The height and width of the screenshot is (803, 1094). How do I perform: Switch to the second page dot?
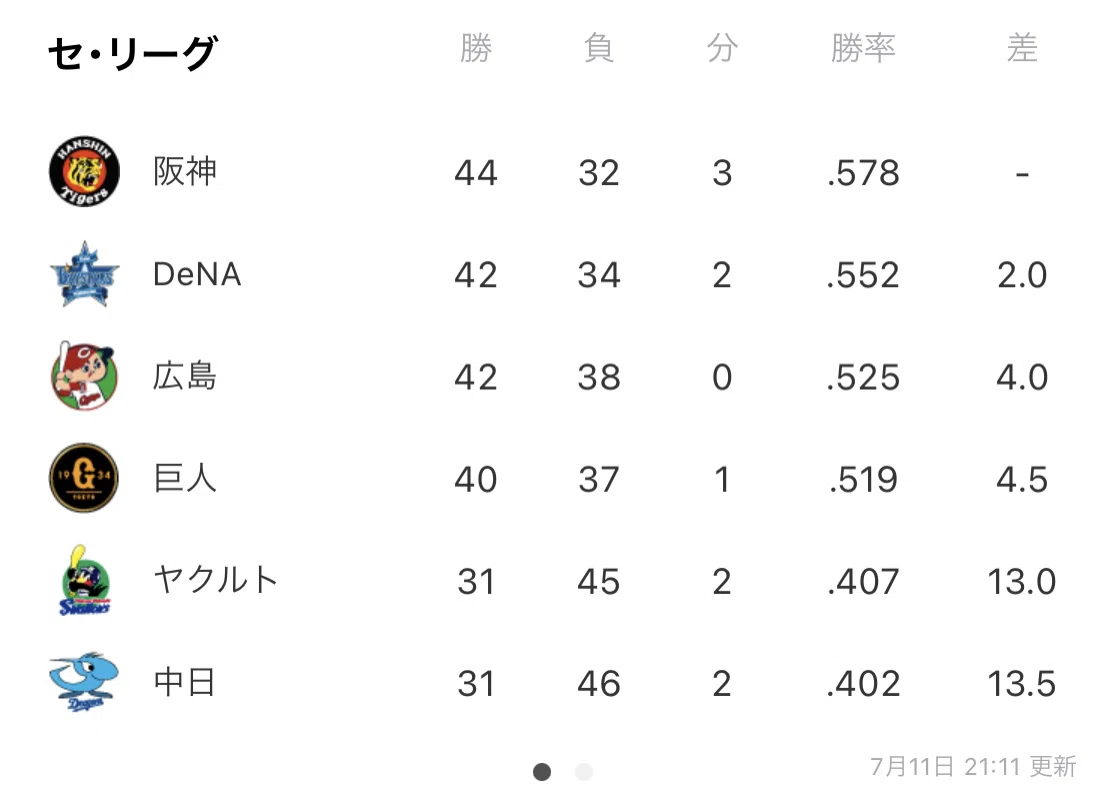click(584, 772)
